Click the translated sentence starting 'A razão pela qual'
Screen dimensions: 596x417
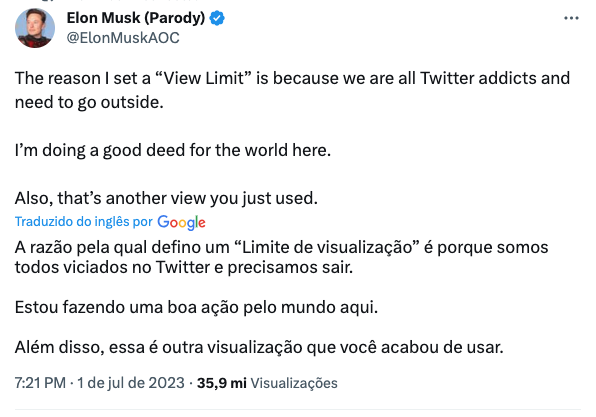point(282,257)
